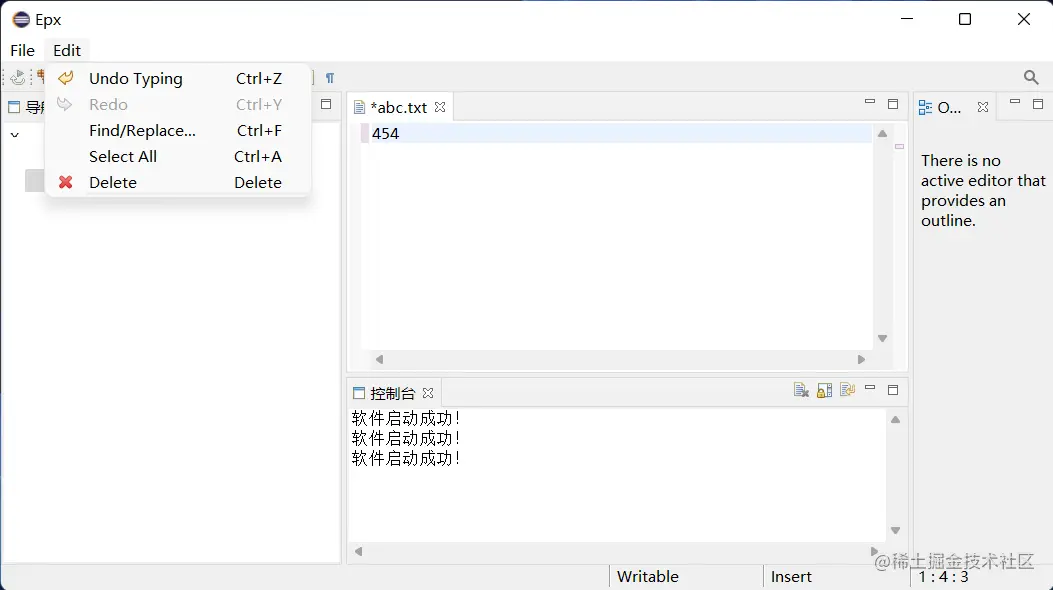Click editor horizontal scrollbar left arrow
Image resolution: width=1053 pixels, height=590 pixels.
tap(379, 359)
